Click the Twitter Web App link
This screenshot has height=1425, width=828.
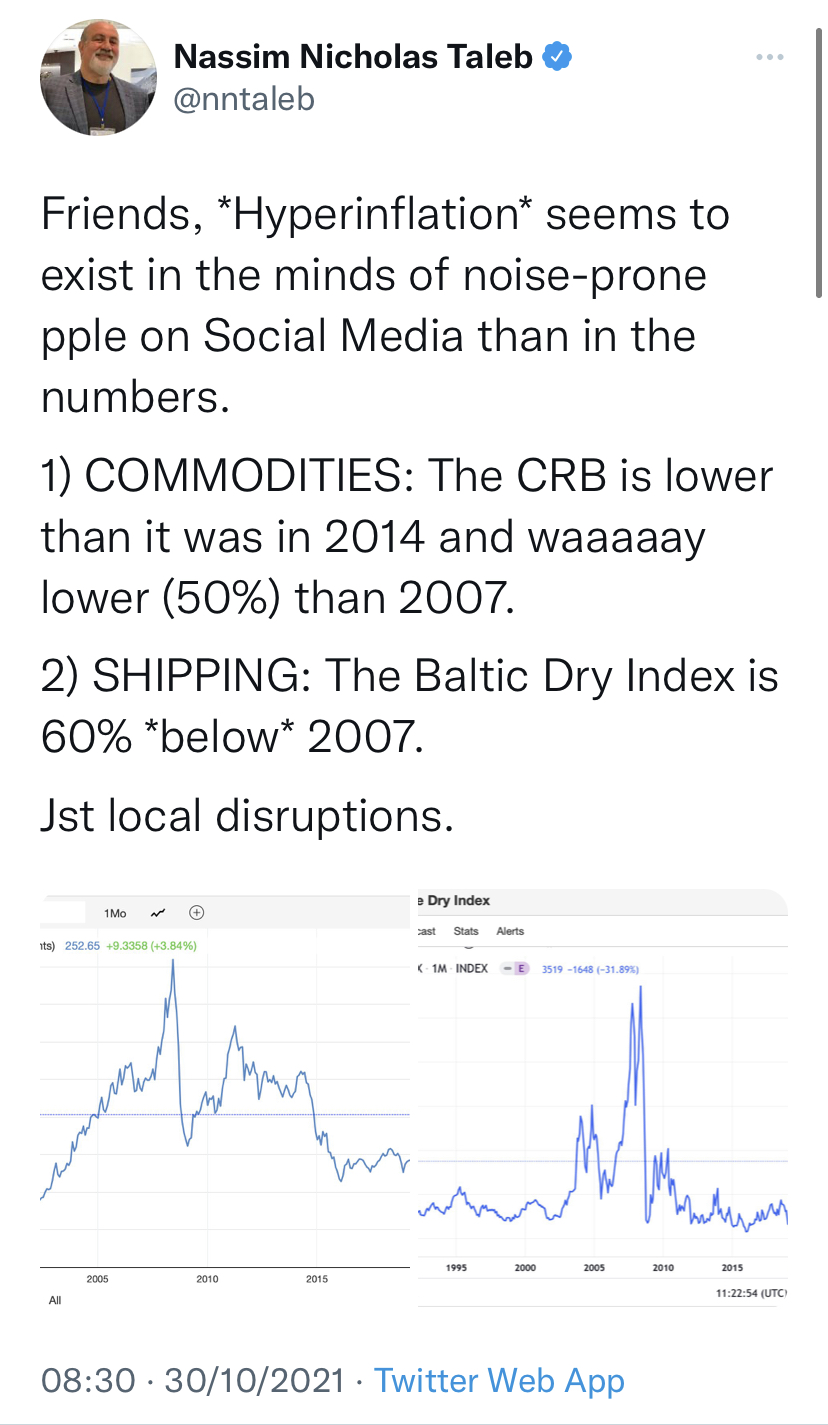[x=499, y=1381]
